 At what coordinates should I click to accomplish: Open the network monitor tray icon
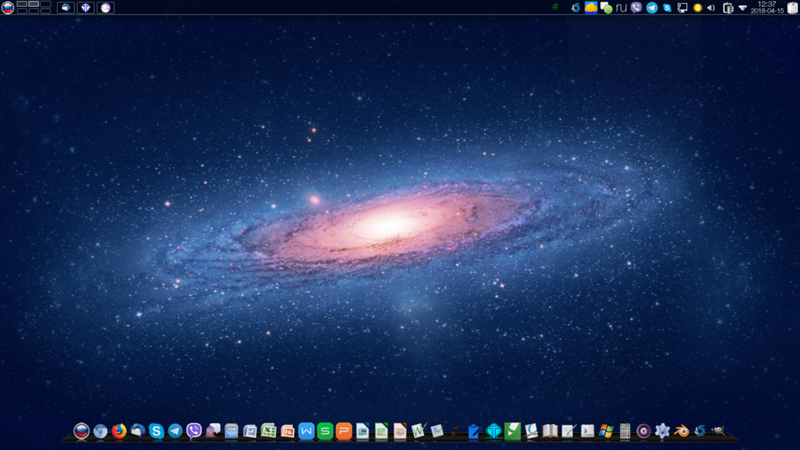click(682, 7)
